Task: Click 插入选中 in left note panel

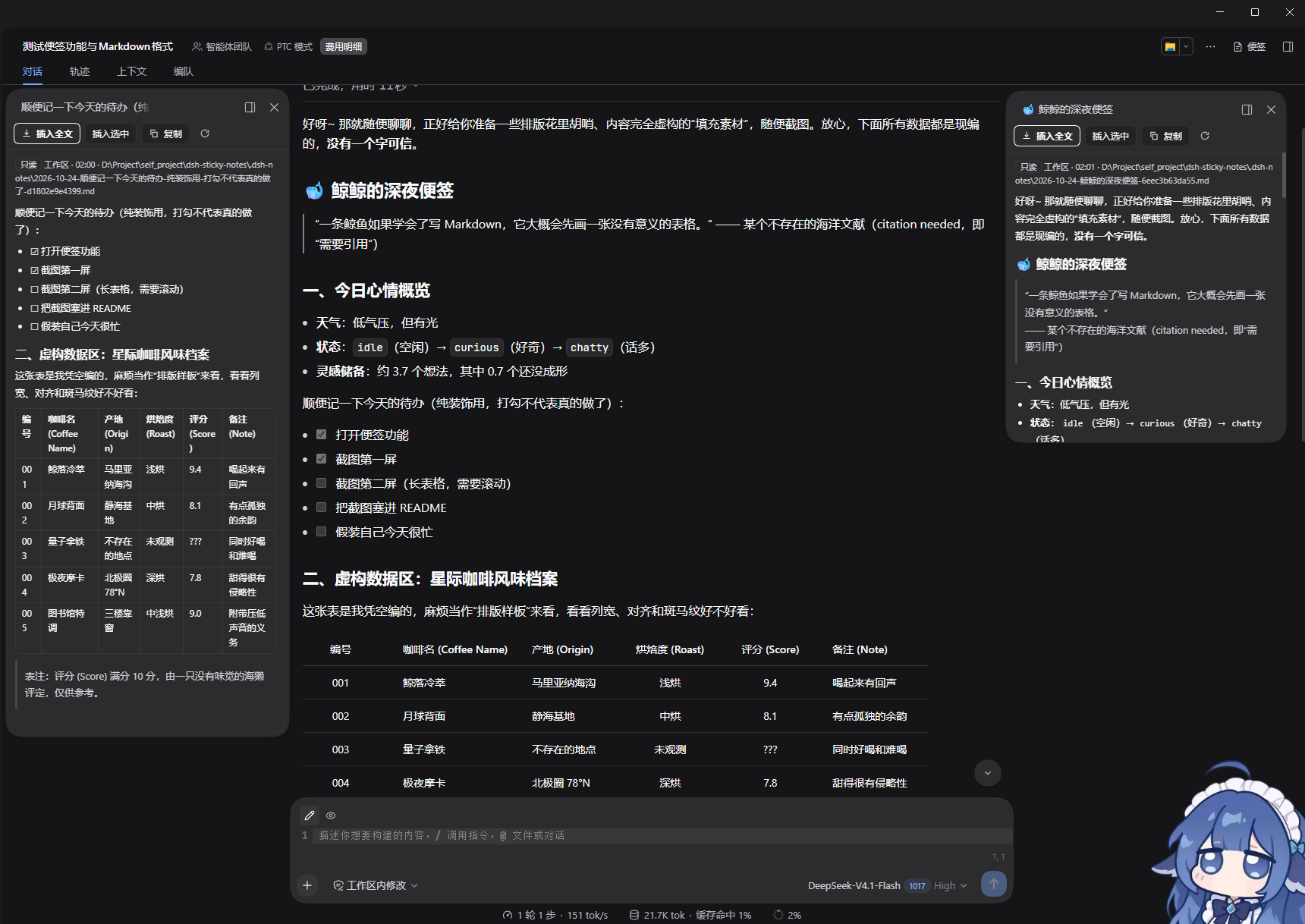Action: coord(111,134)
